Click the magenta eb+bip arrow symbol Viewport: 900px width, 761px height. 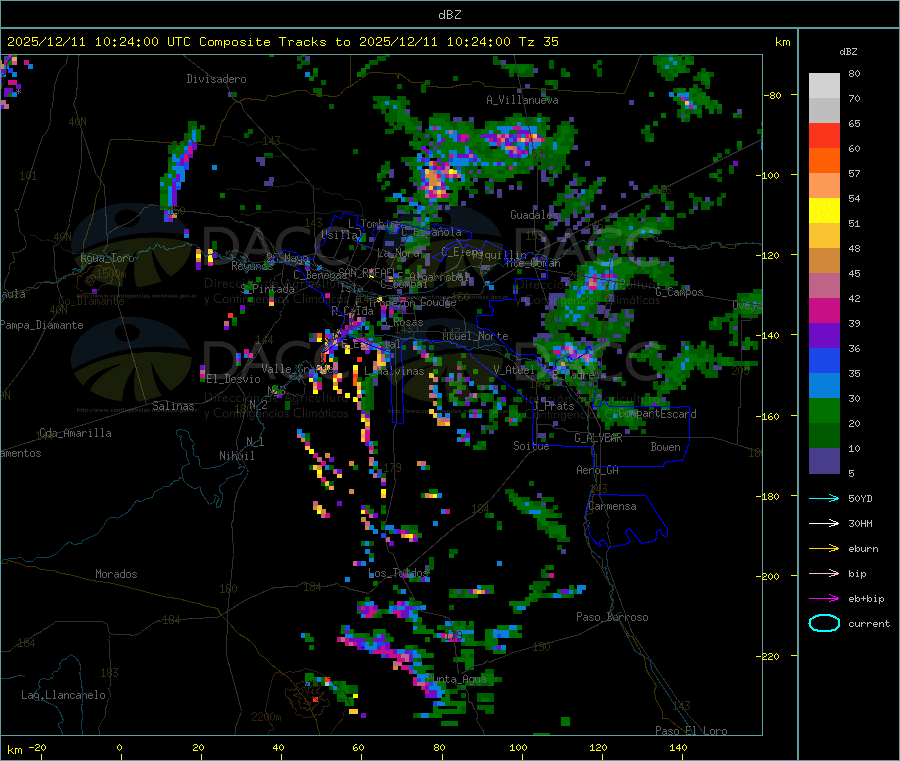click(824, 598)
